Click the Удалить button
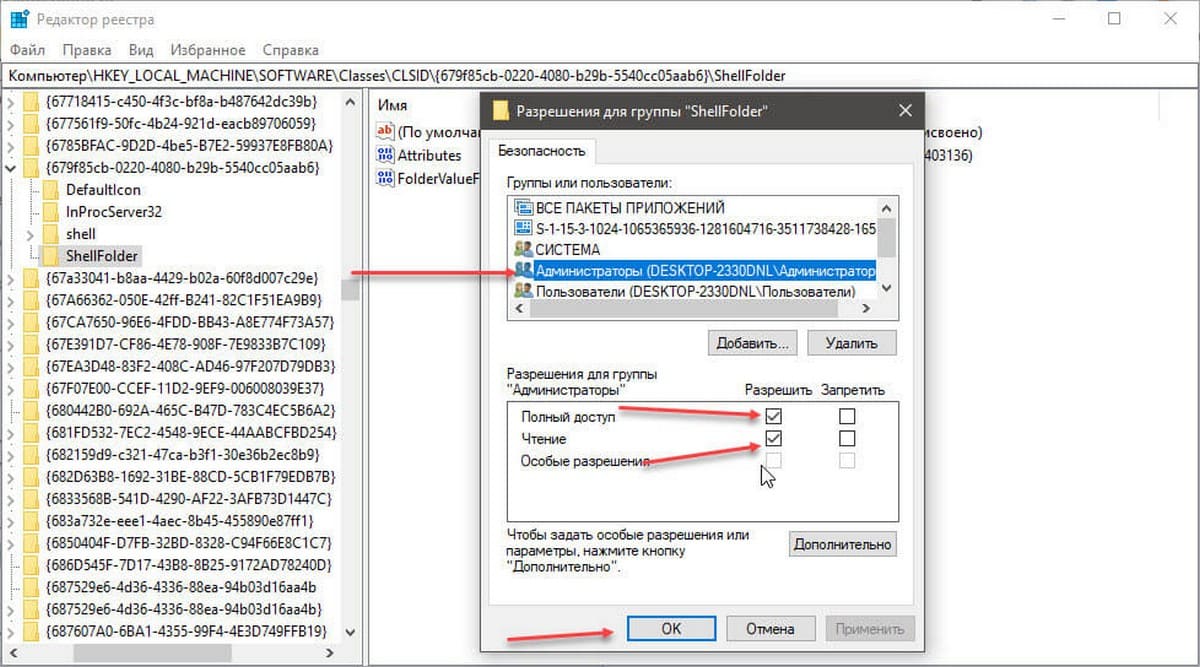This screenshot has height=667, width=1200. click(851, 343)
